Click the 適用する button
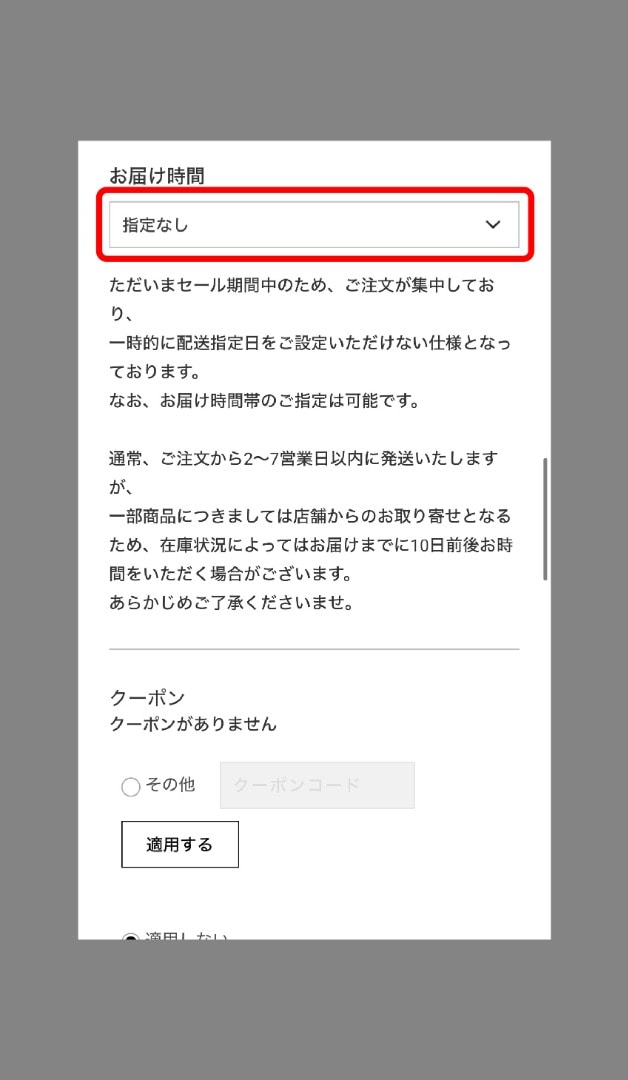This screenshot has width=628, height=1080. (x=180, y=844)
